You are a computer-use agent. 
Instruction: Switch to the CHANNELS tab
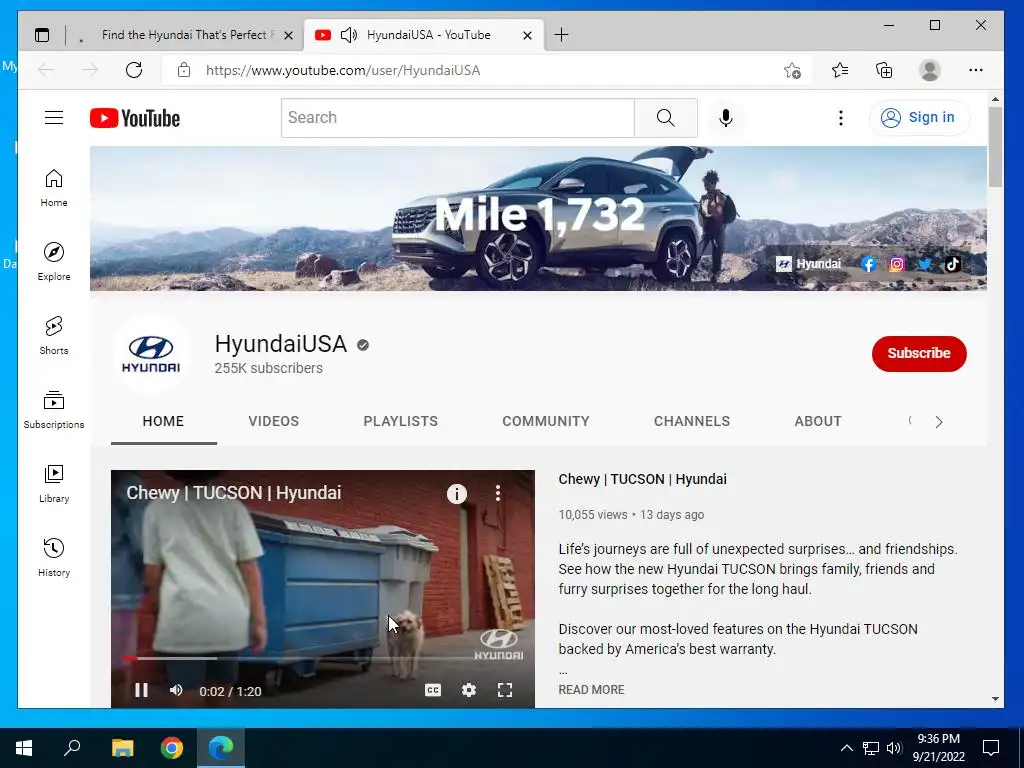pyautogui.click(x=692, y=421)
